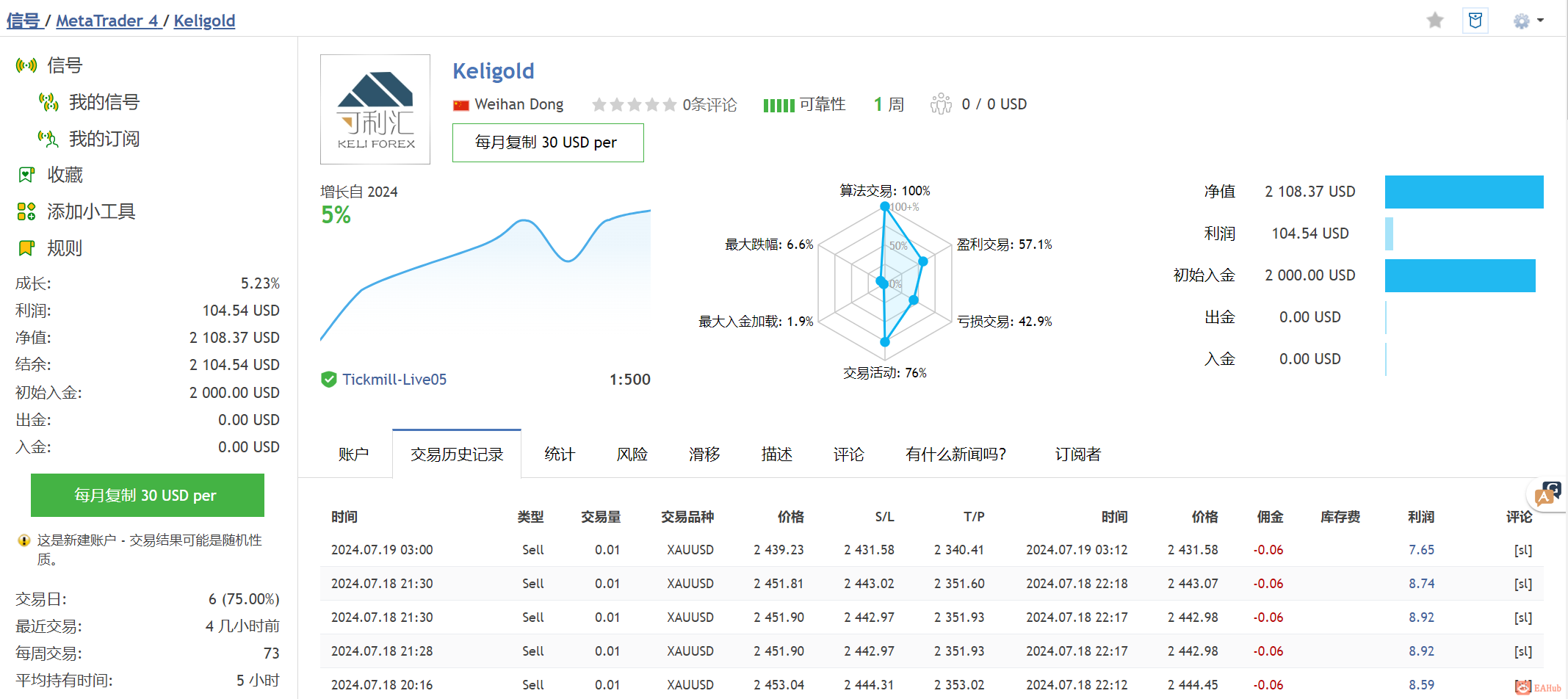Open 规则 in the sidebar
This screenshot has width=1568, height=699.
point(65,248)
